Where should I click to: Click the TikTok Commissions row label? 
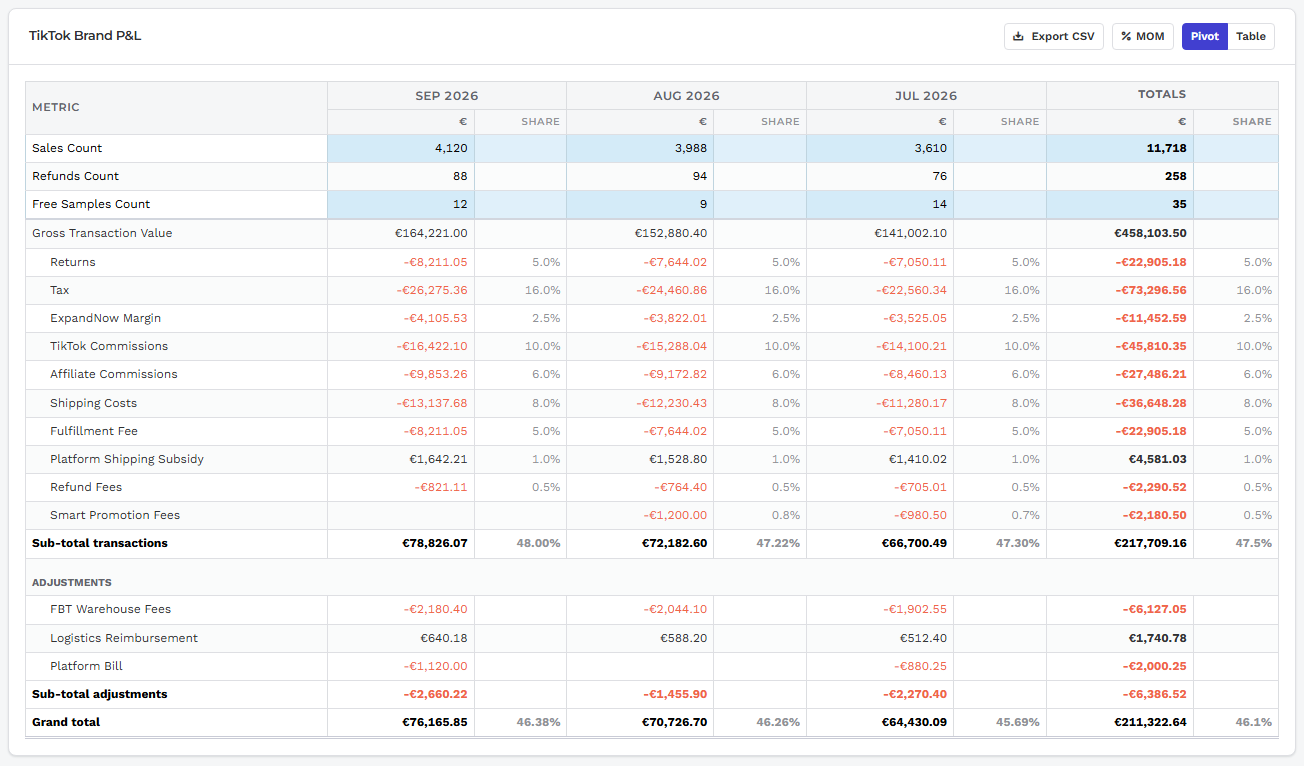pyautogui.click(x=109, y=346)
